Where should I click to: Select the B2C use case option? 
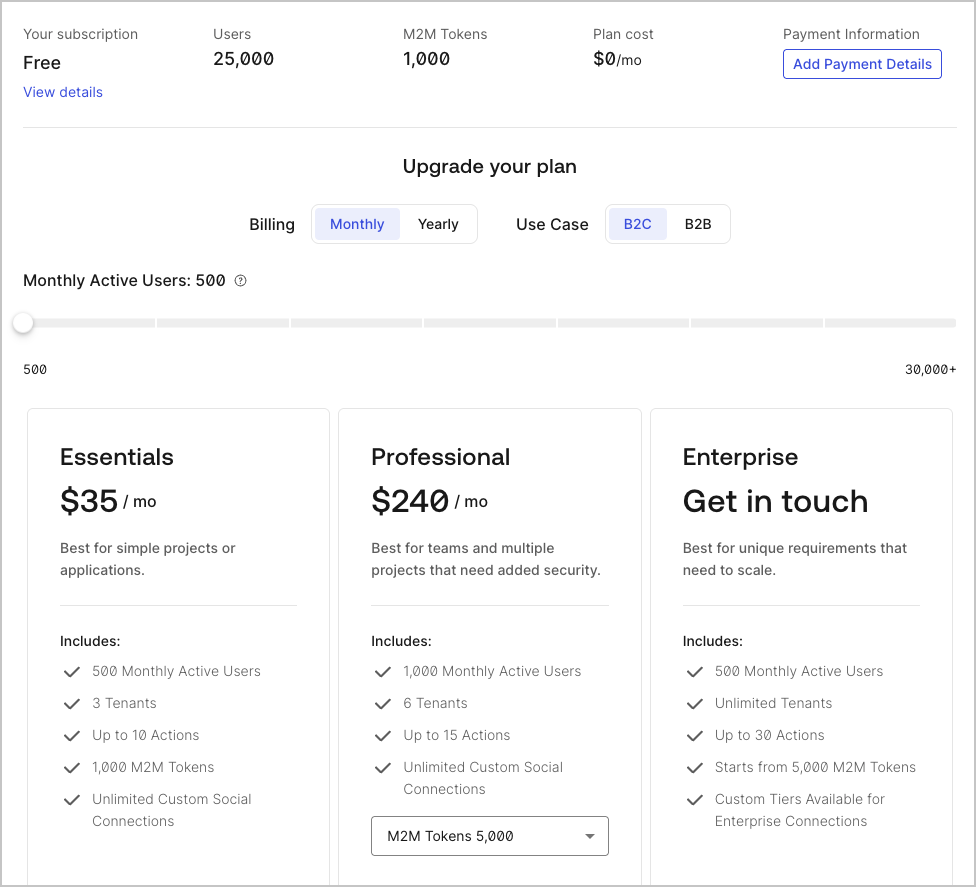click(637, 224)
